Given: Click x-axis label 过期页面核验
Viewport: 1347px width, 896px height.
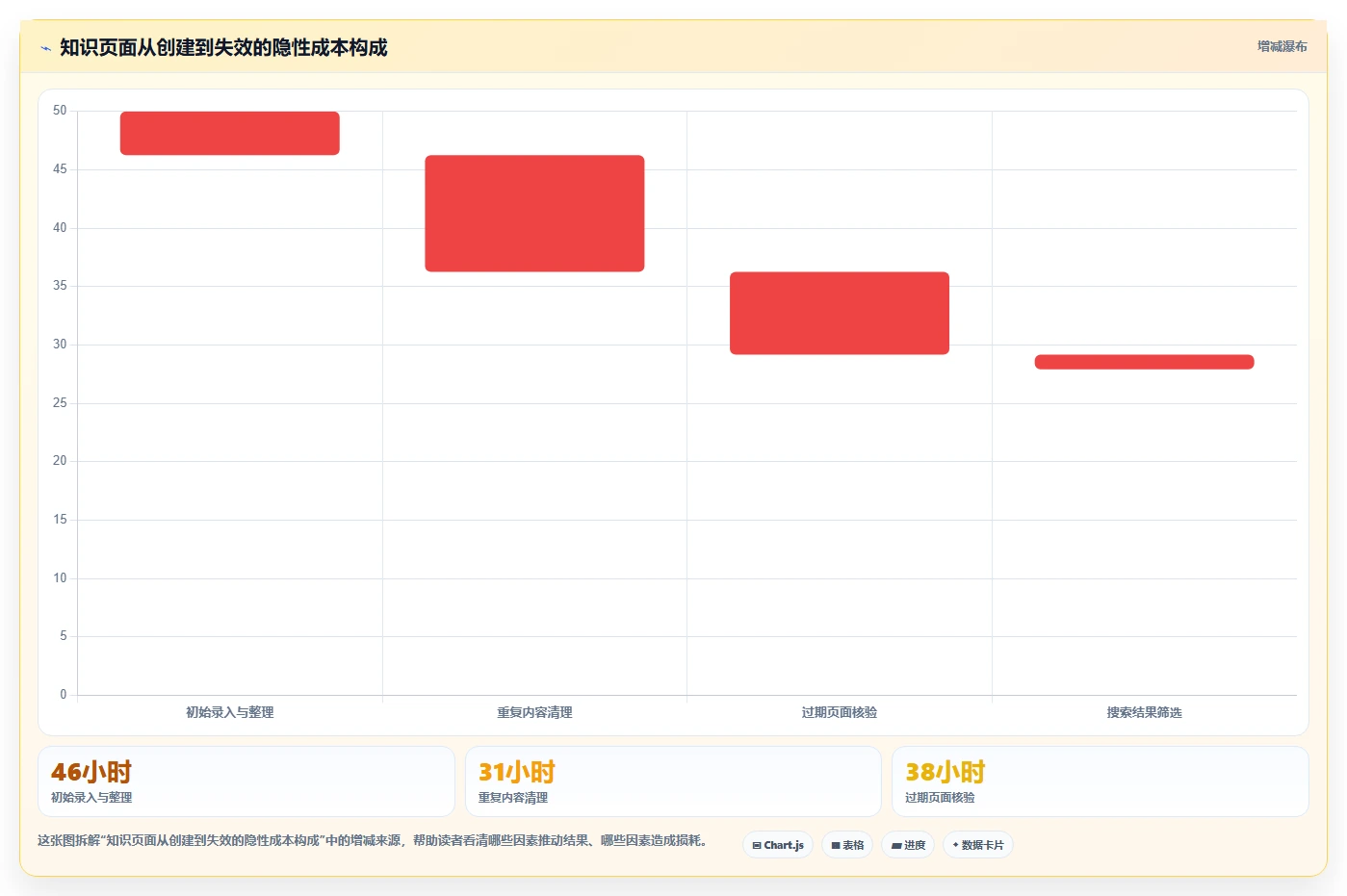Looking at the screenshot, I should [840, 712].
